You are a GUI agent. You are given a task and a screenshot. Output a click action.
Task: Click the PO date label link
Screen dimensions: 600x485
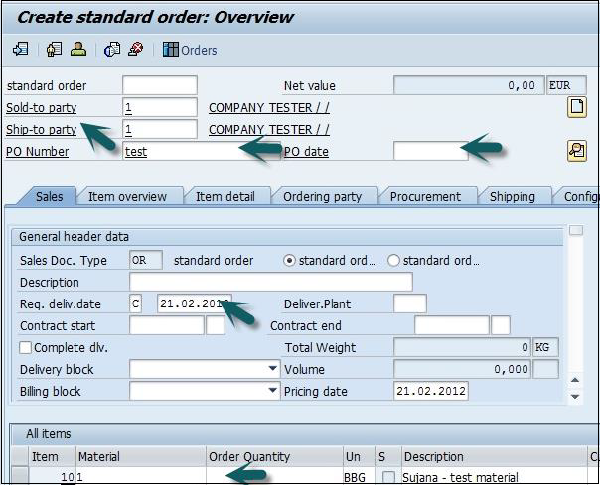coord(306,152)
